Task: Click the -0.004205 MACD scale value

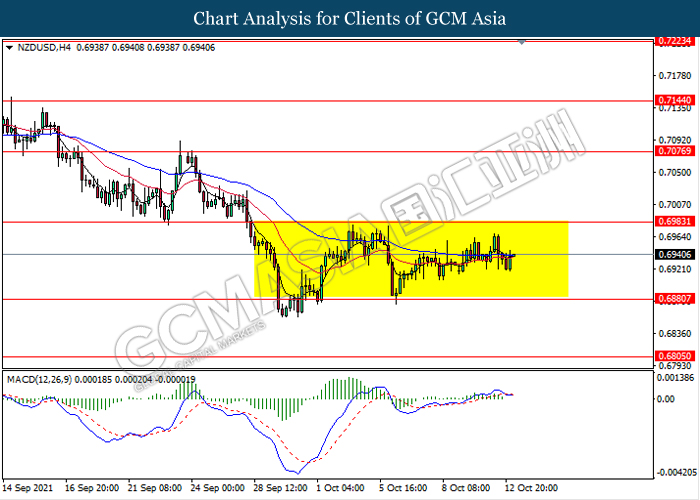Action: (676, 472)
